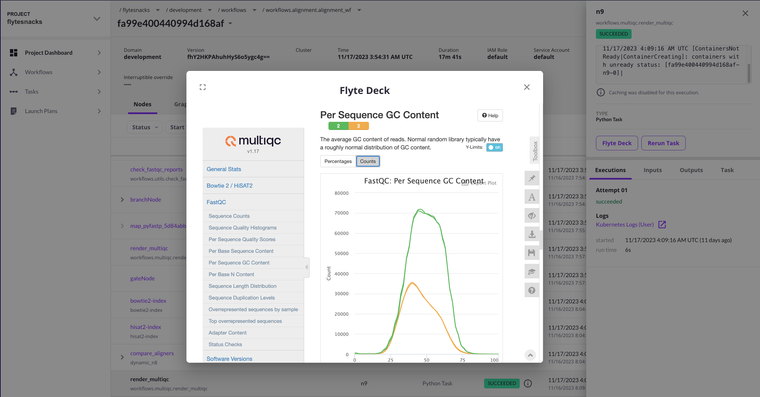Switch plot to Percentages

point(338,161)
